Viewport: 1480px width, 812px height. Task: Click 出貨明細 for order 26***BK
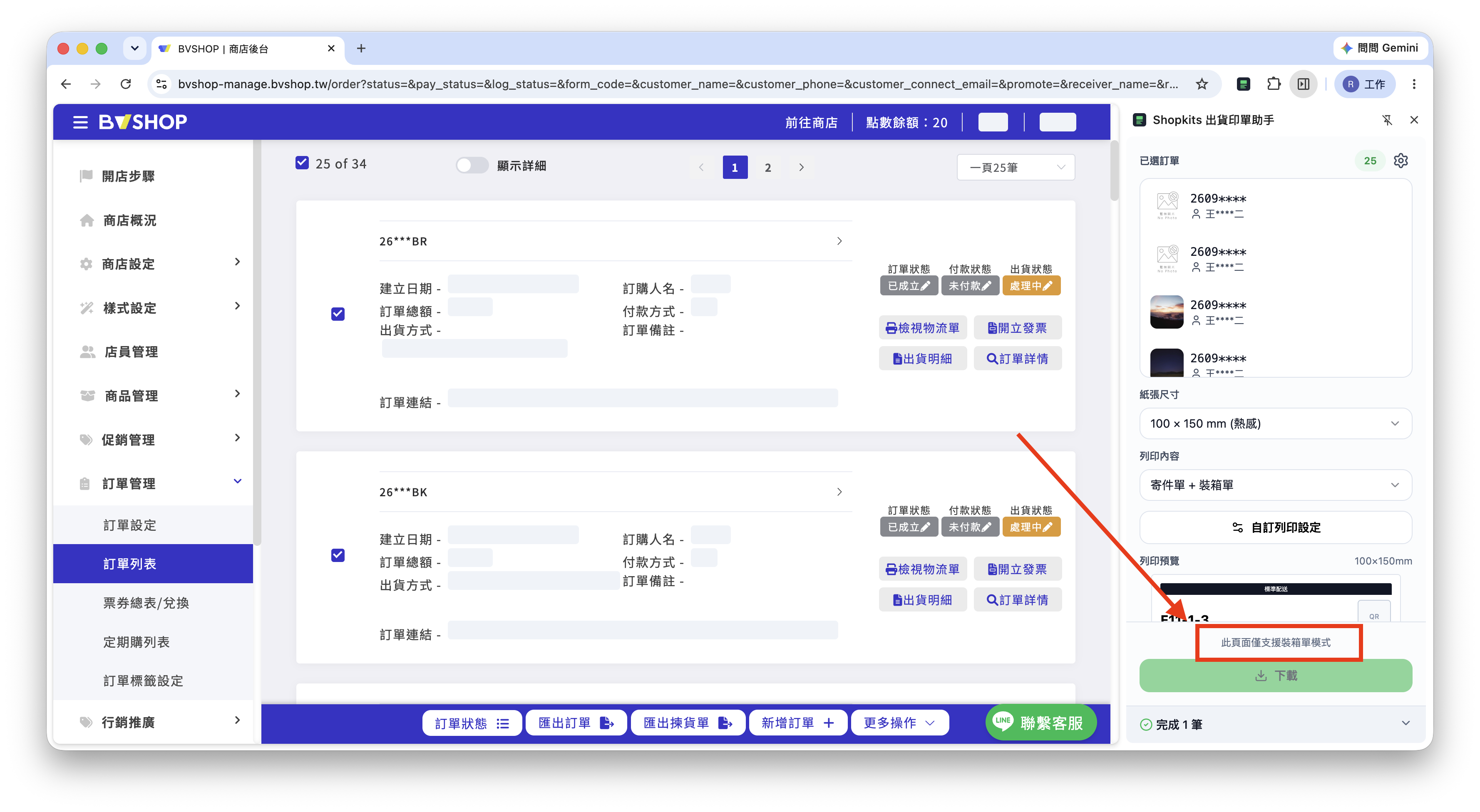point(923,600)
